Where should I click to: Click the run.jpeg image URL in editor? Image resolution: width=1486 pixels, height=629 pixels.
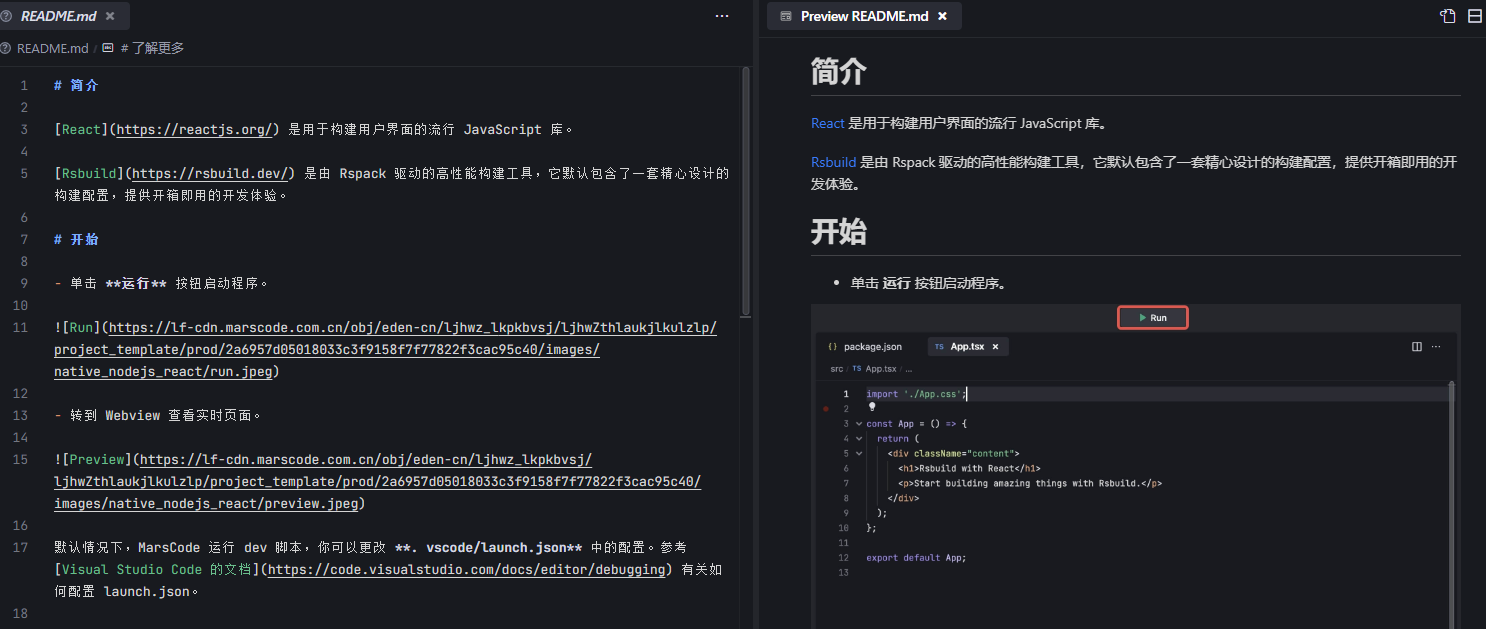tap(386, 350)
